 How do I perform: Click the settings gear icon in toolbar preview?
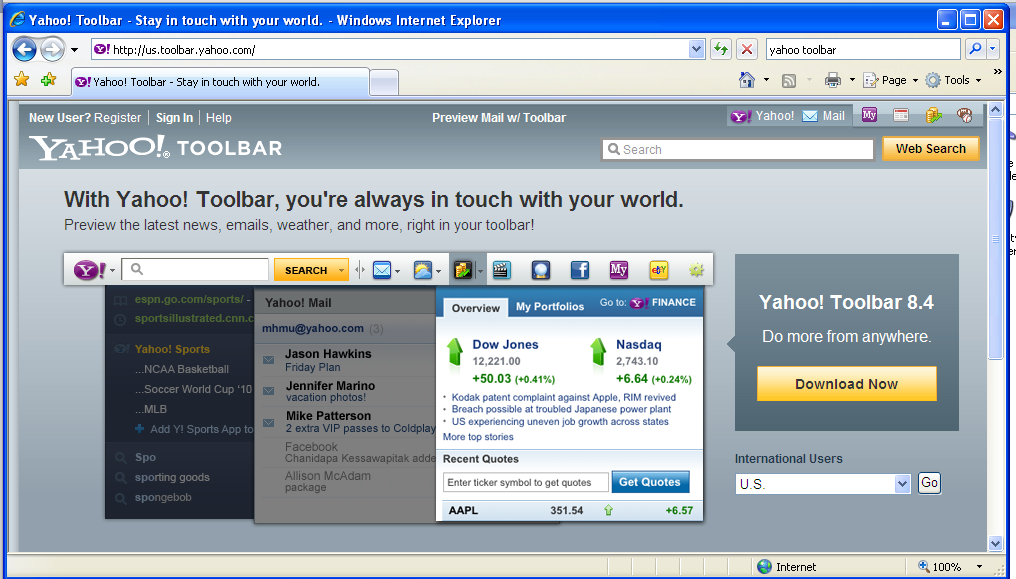point(697,269)
